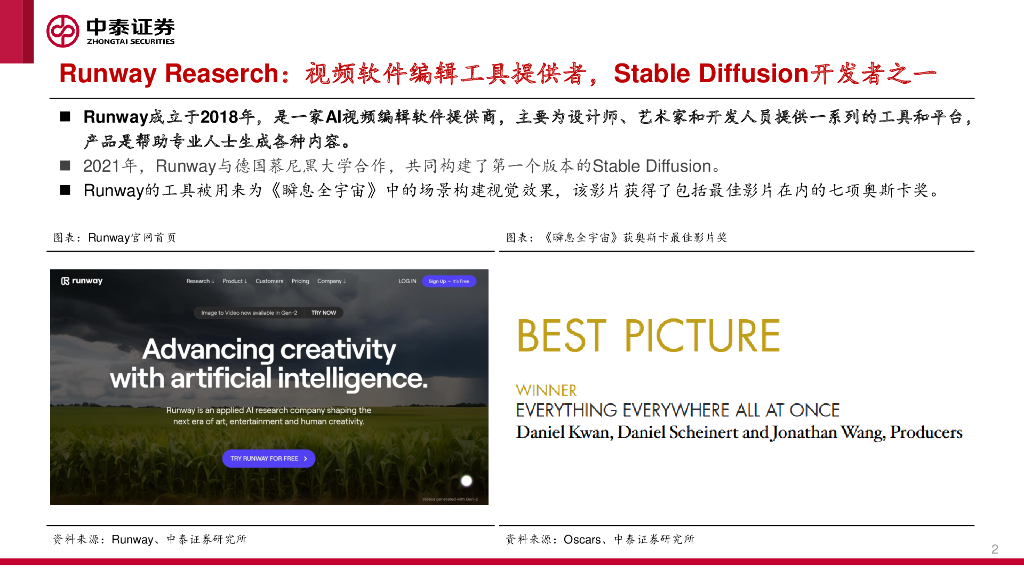Open the Product menu in the runway navbar
1024x576 pixels.
pyautogui.click(x=234, y=281)
